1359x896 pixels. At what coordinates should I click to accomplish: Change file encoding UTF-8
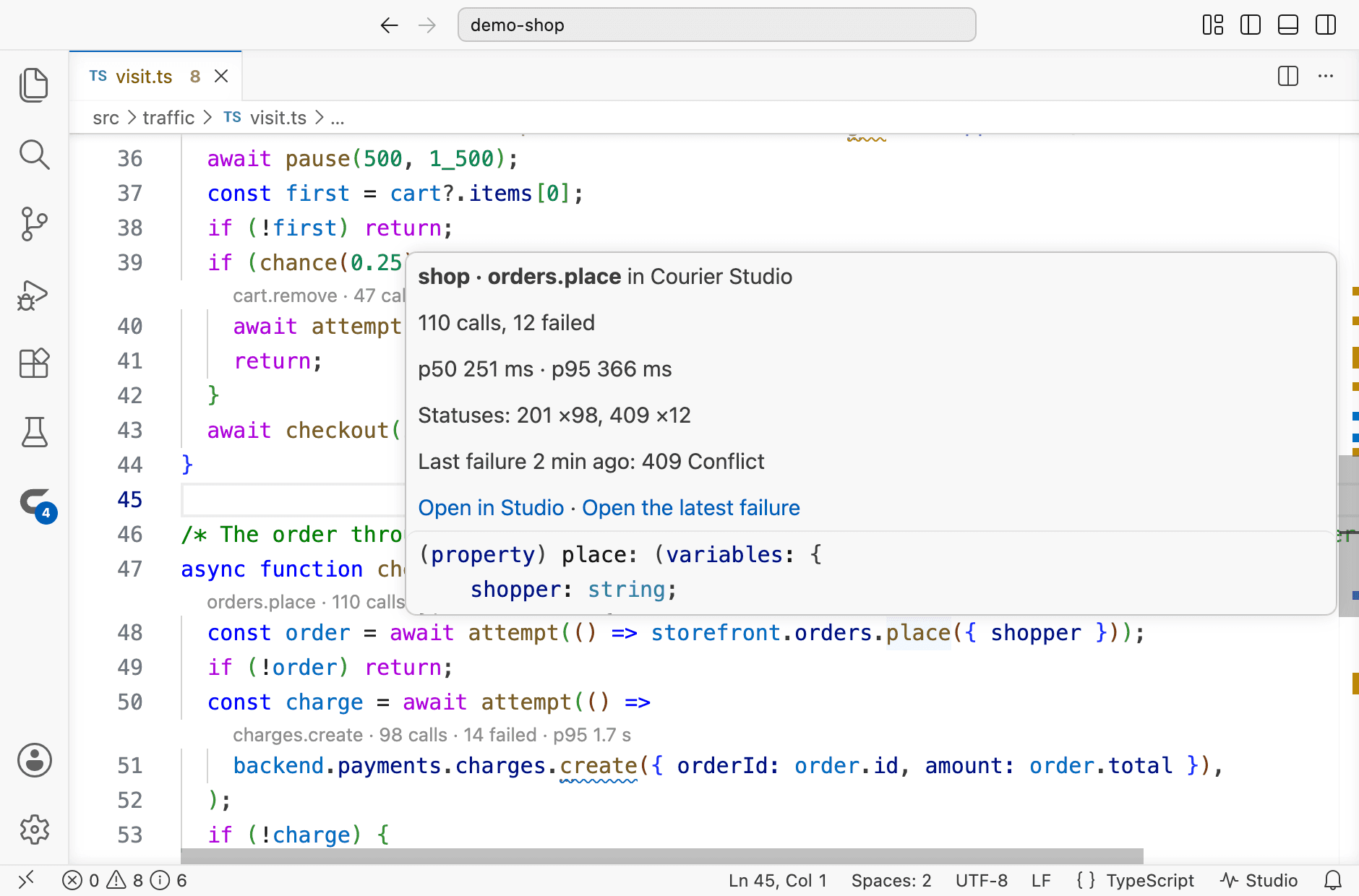click(x=982, y=880)
